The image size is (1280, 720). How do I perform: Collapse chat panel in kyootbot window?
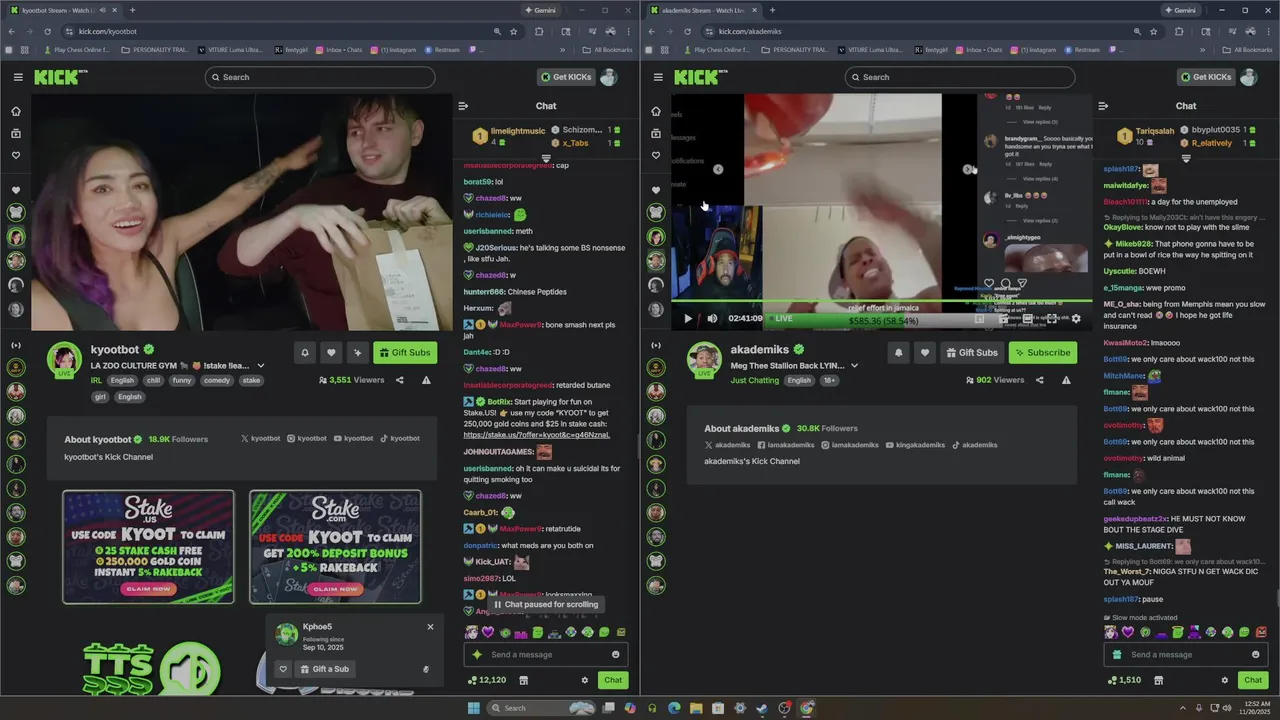[463, 106]
